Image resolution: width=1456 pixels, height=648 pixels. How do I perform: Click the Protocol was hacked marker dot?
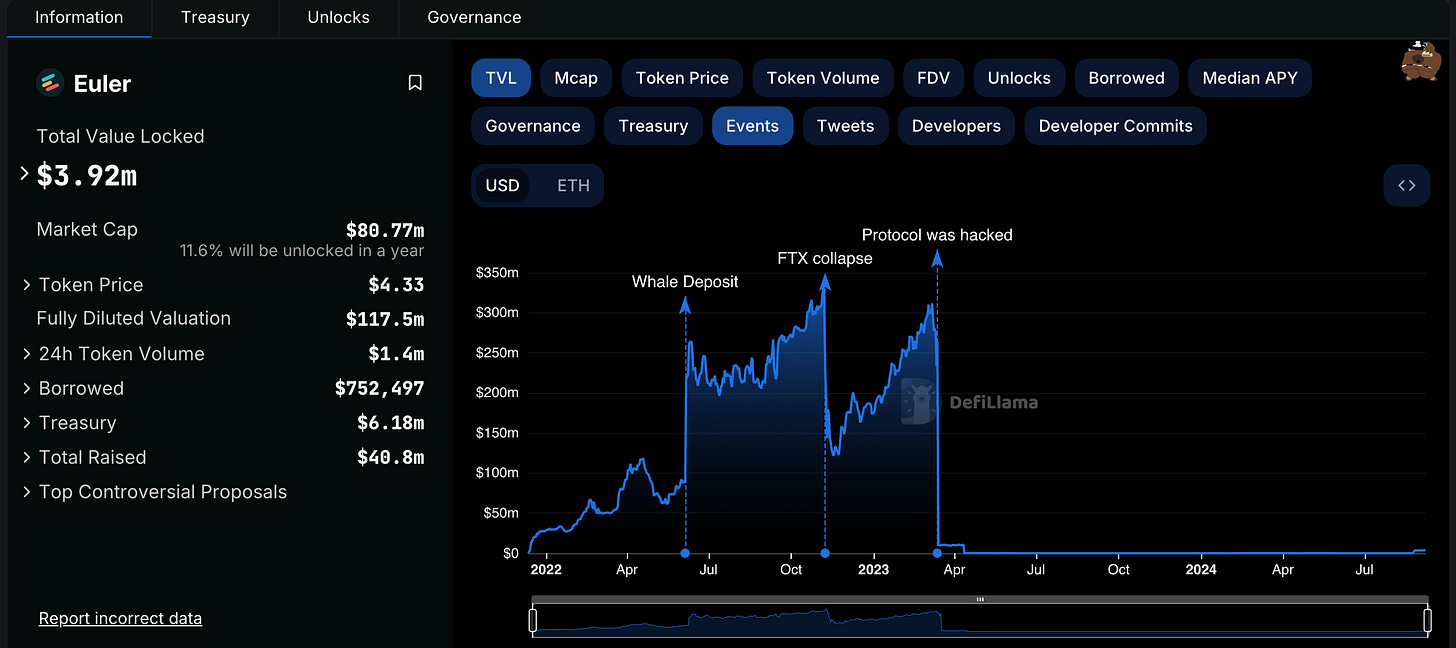[x=937, y=553]
